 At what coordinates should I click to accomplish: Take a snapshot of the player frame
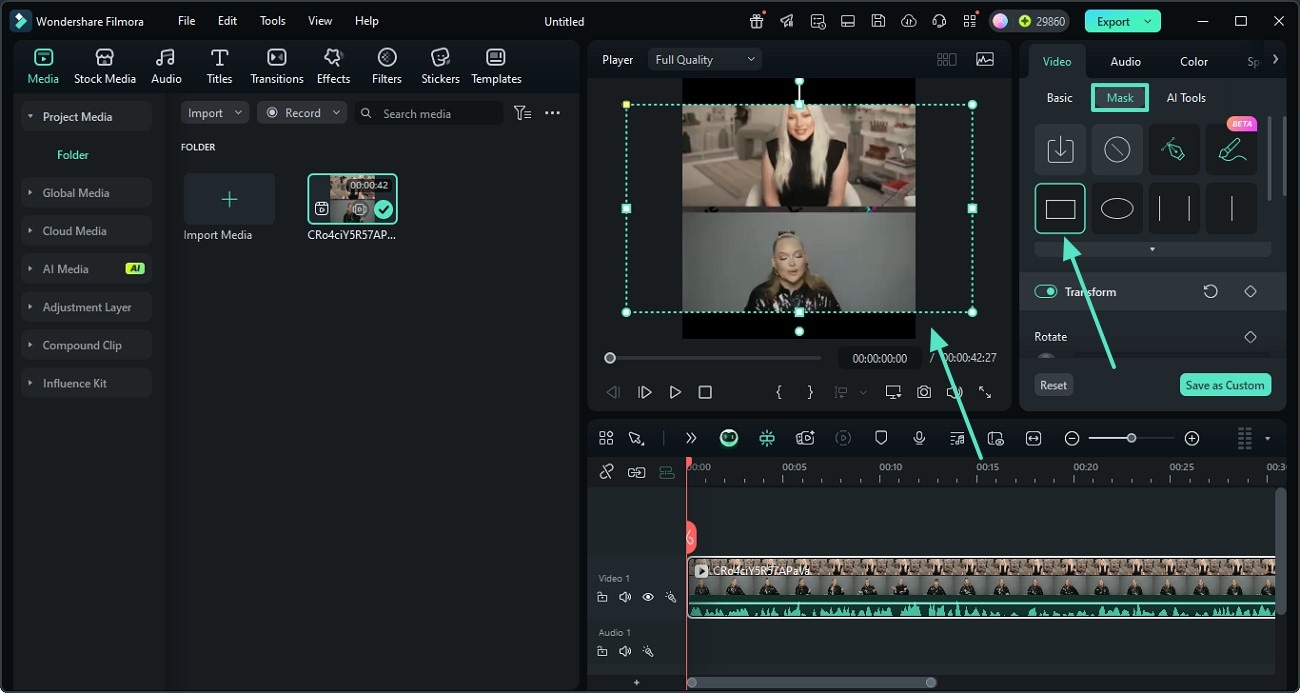click(x=924, y=392)
